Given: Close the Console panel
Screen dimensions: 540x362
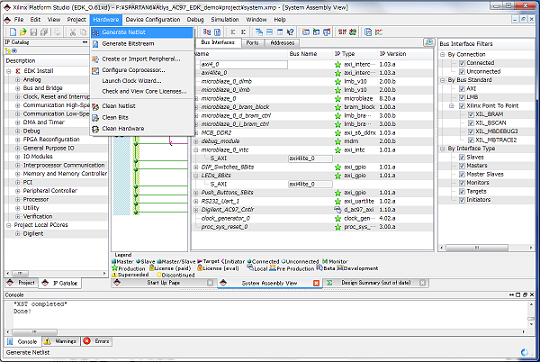Looking at the screenshot, I should pyautogui.click(x=532, y=295).
